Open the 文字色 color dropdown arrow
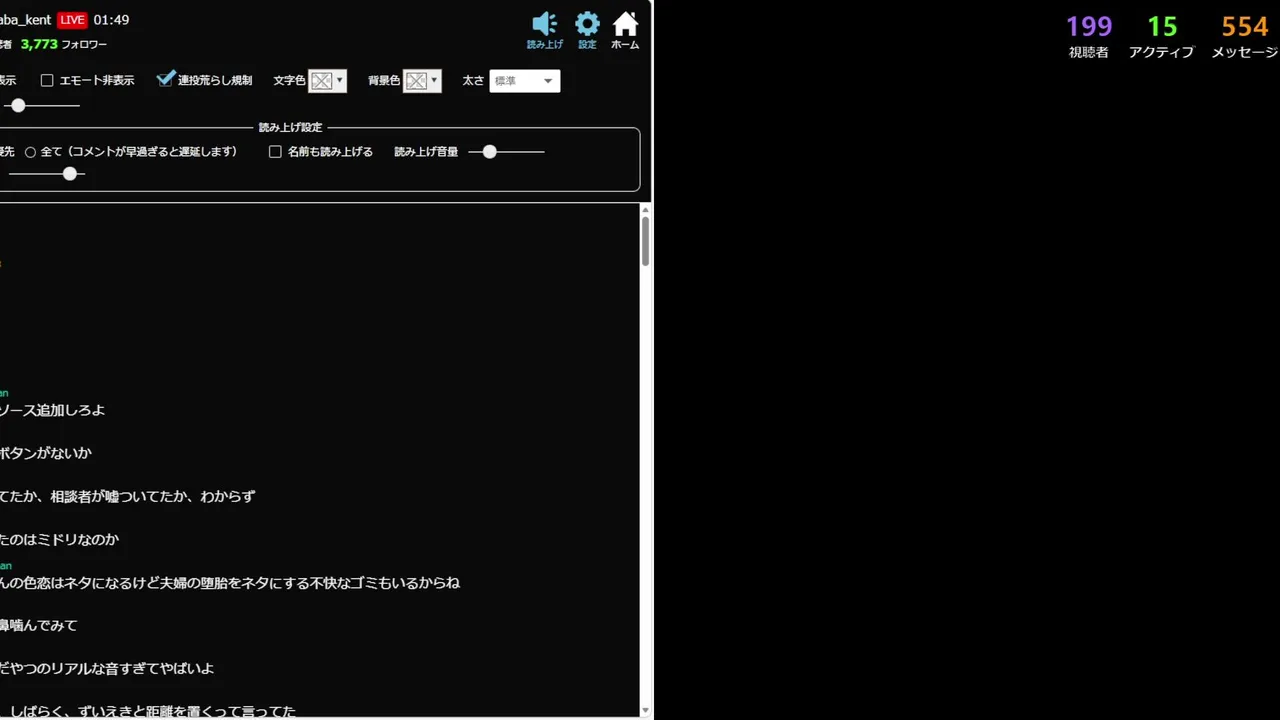1280x720 pixels. pyautogui.click(x=340, y=81)
